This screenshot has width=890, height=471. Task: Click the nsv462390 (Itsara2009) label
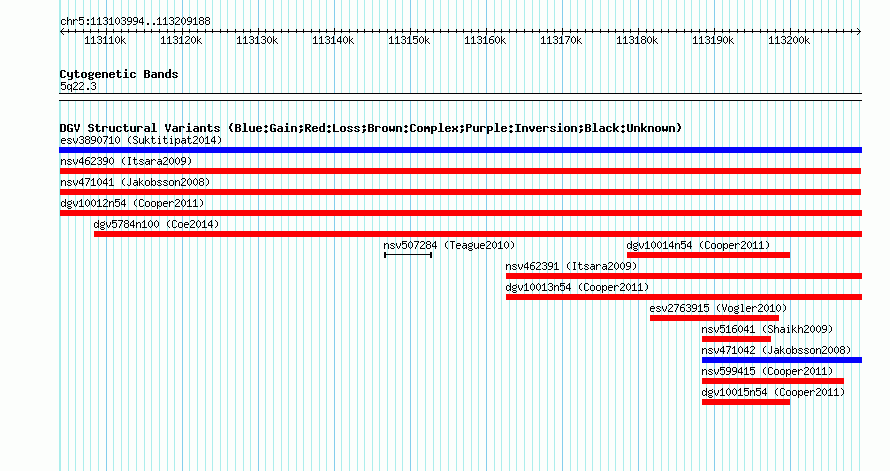pos(126,161)
